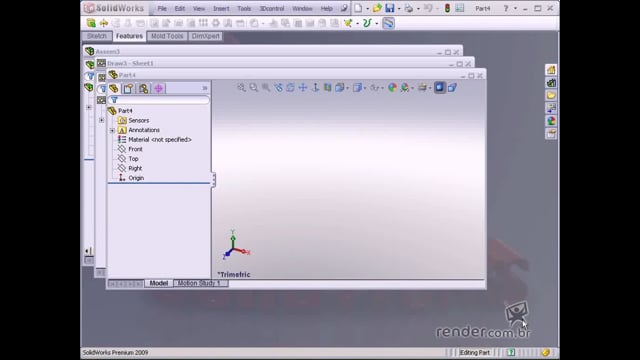Screen dimensions: 640x360
Task: Click the Save disk icon
Action: point(390,8)
